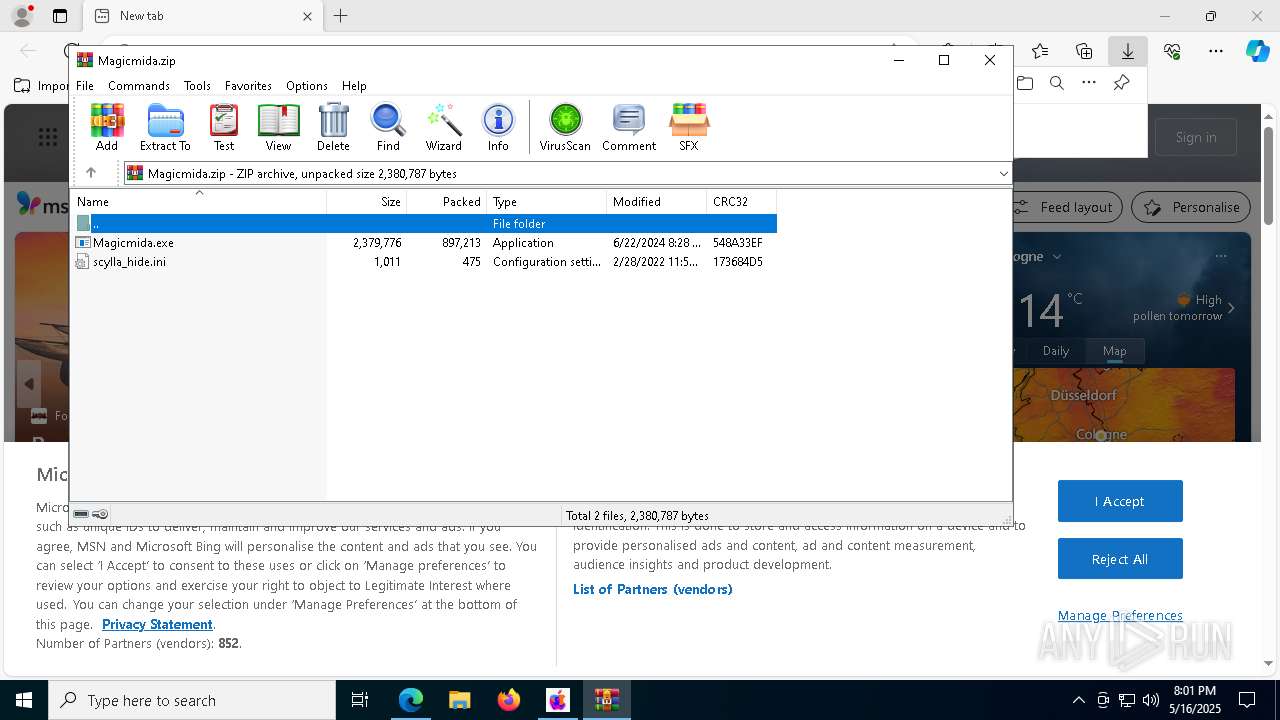Click 'I Accept' in the browser consent banner
The height and width of the screenshot is (720, 1280).
click(x=1120, y=501)
